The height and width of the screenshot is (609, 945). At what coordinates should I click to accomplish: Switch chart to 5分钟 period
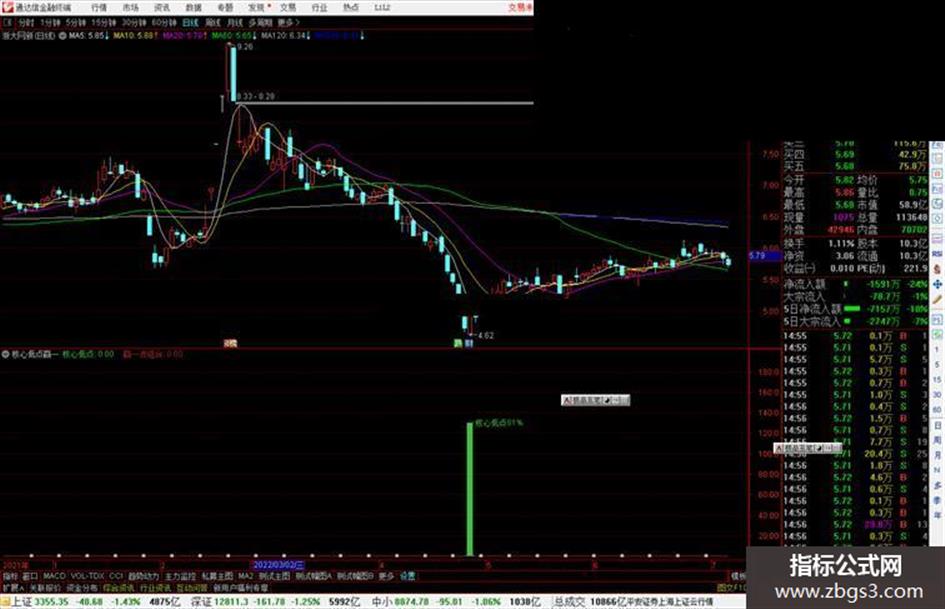[76, 22]
